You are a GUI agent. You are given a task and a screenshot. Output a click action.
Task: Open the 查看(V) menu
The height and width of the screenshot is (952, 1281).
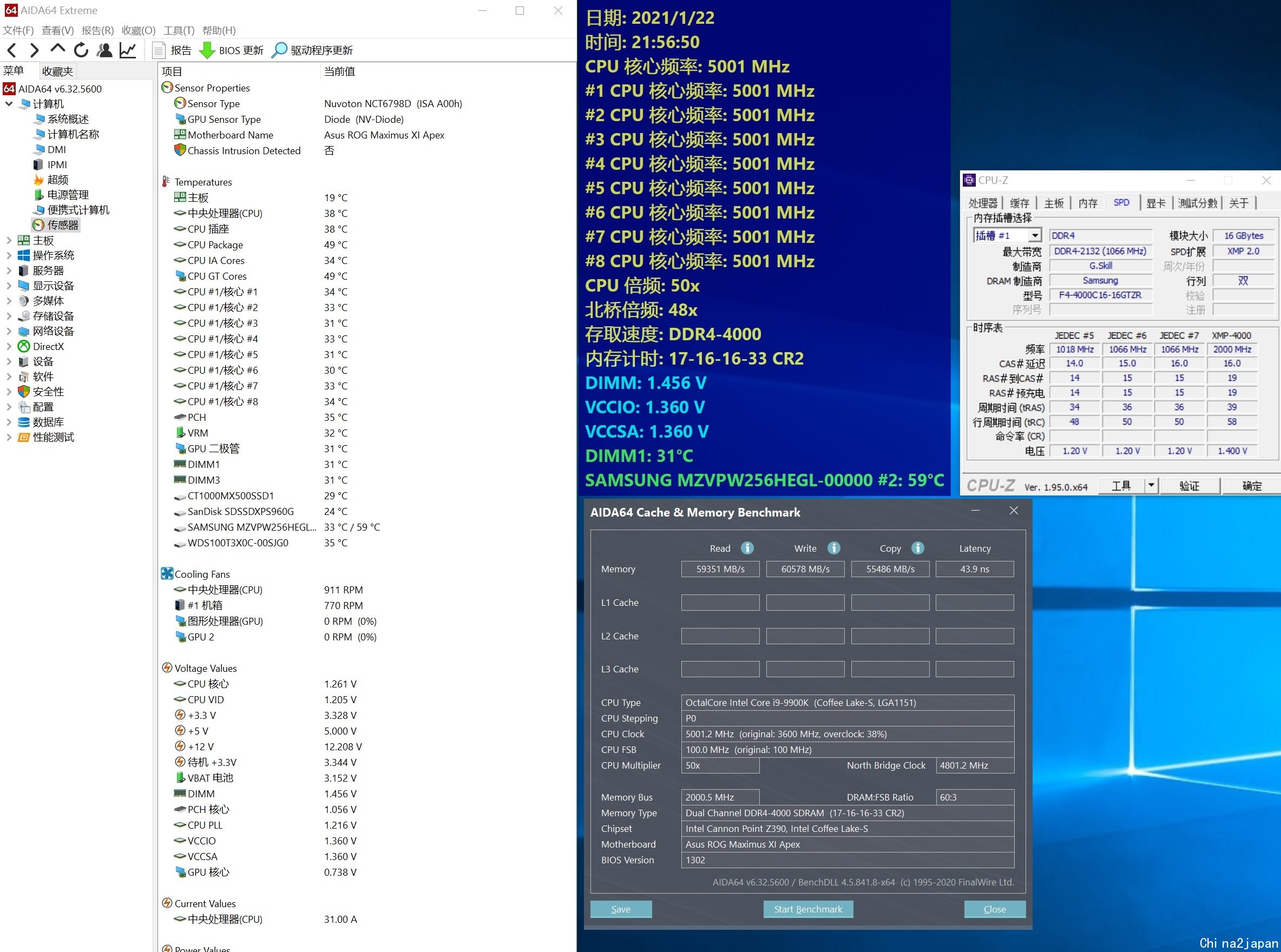click(x=58, y=30)
